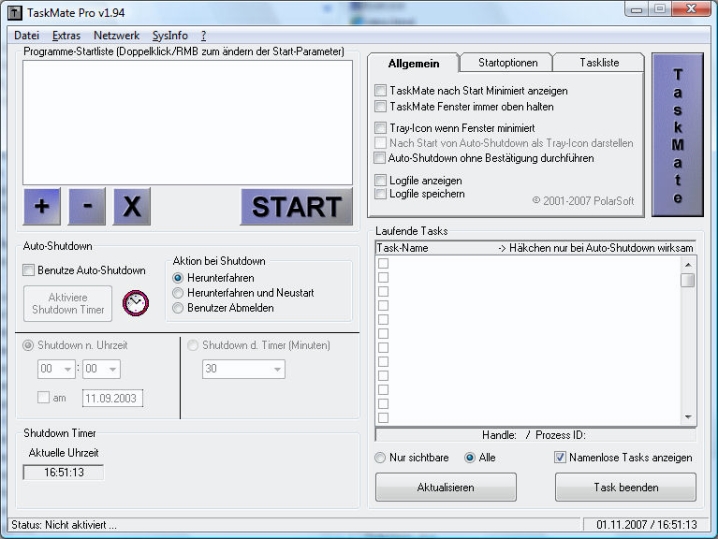718x539 pixels.
Task: Click the X icon to clear start list
Action: click(132, 207)
